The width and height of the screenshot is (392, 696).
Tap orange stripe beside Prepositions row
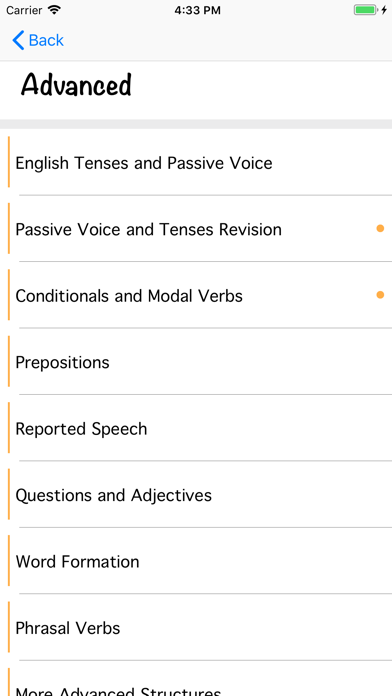(9, 361)
